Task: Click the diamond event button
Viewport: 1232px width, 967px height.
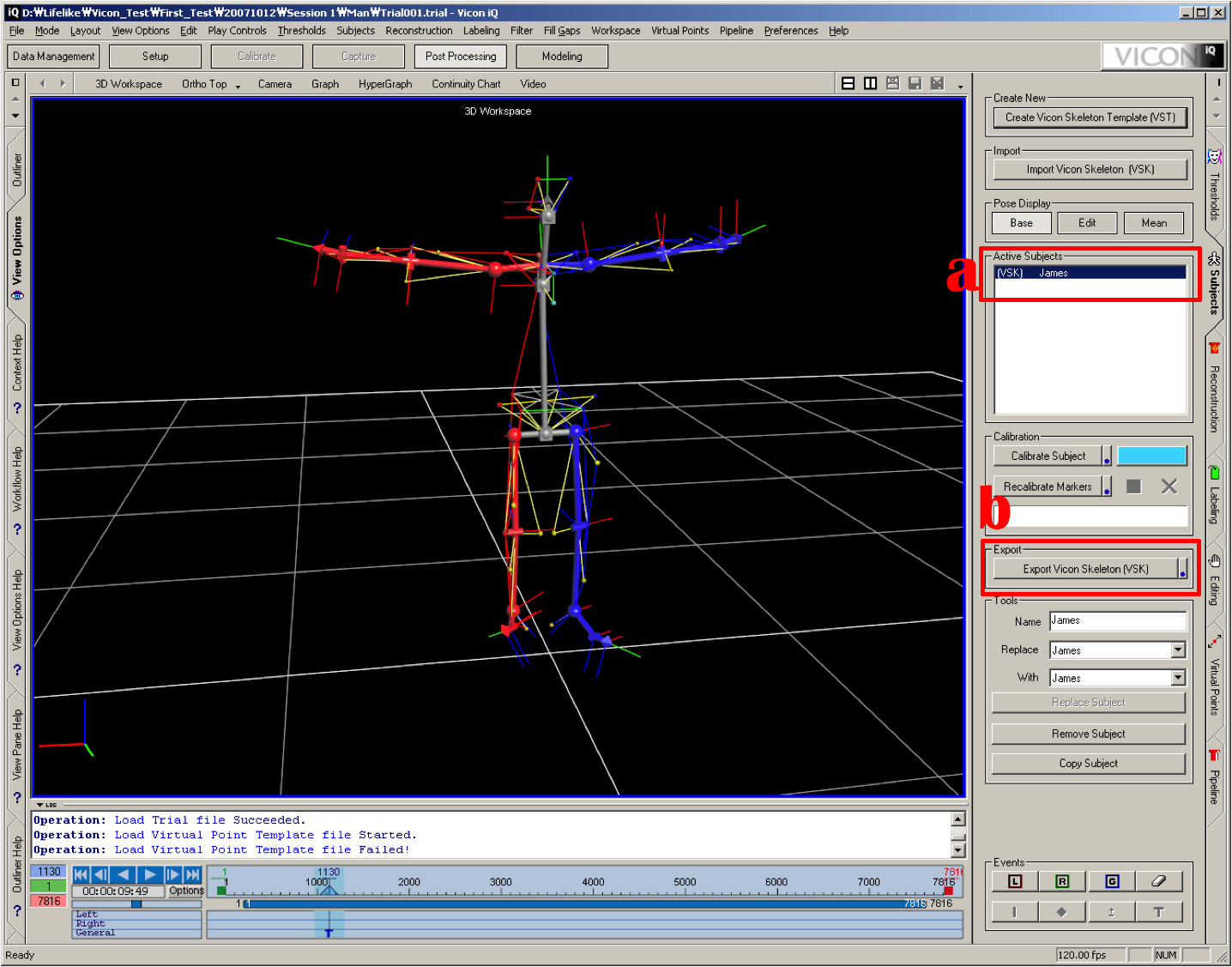Action: (1062, 912)
